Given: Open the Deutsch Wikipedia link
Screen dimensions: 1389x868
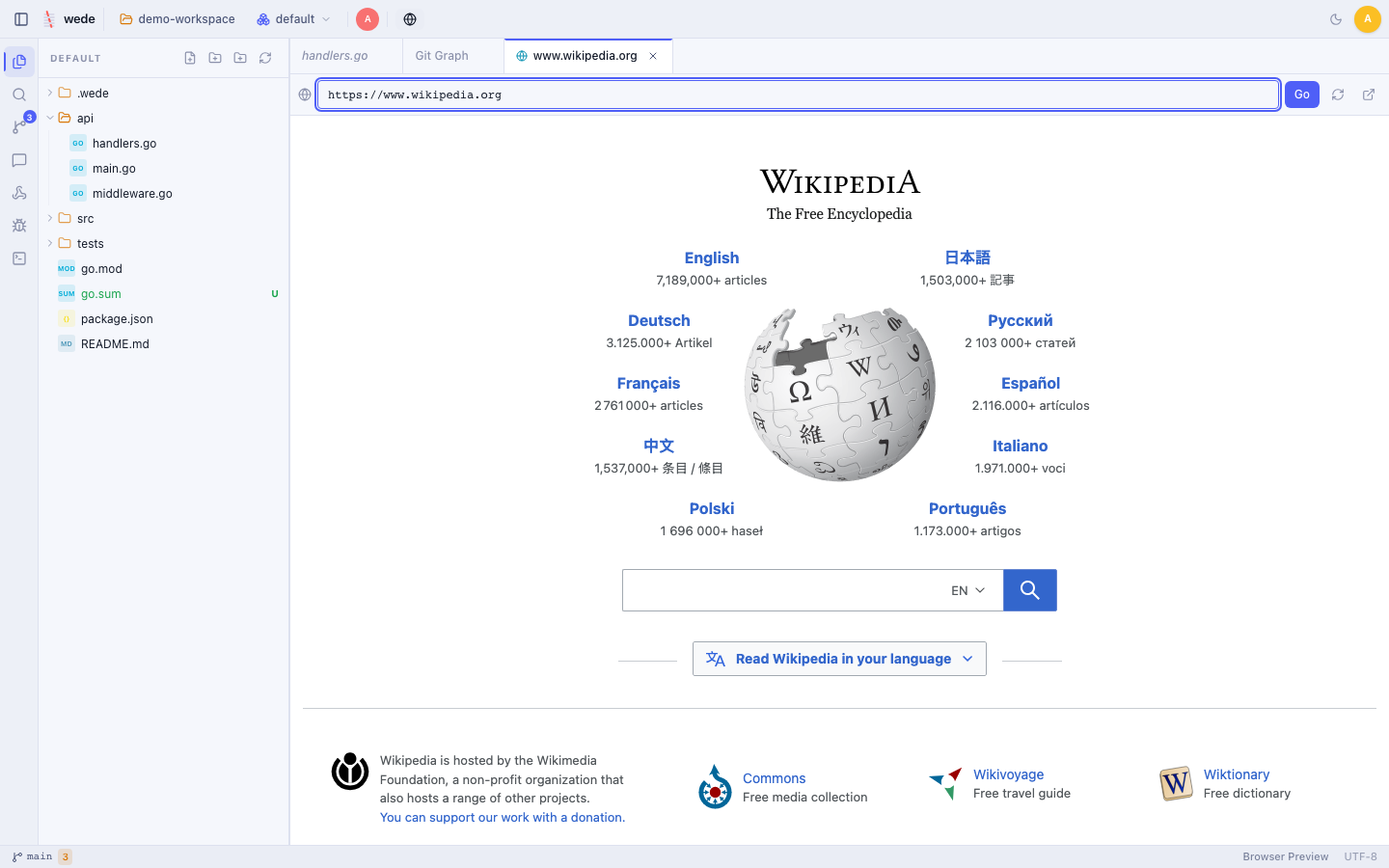Looking at the screenshot, I should (x=659, y=320).
